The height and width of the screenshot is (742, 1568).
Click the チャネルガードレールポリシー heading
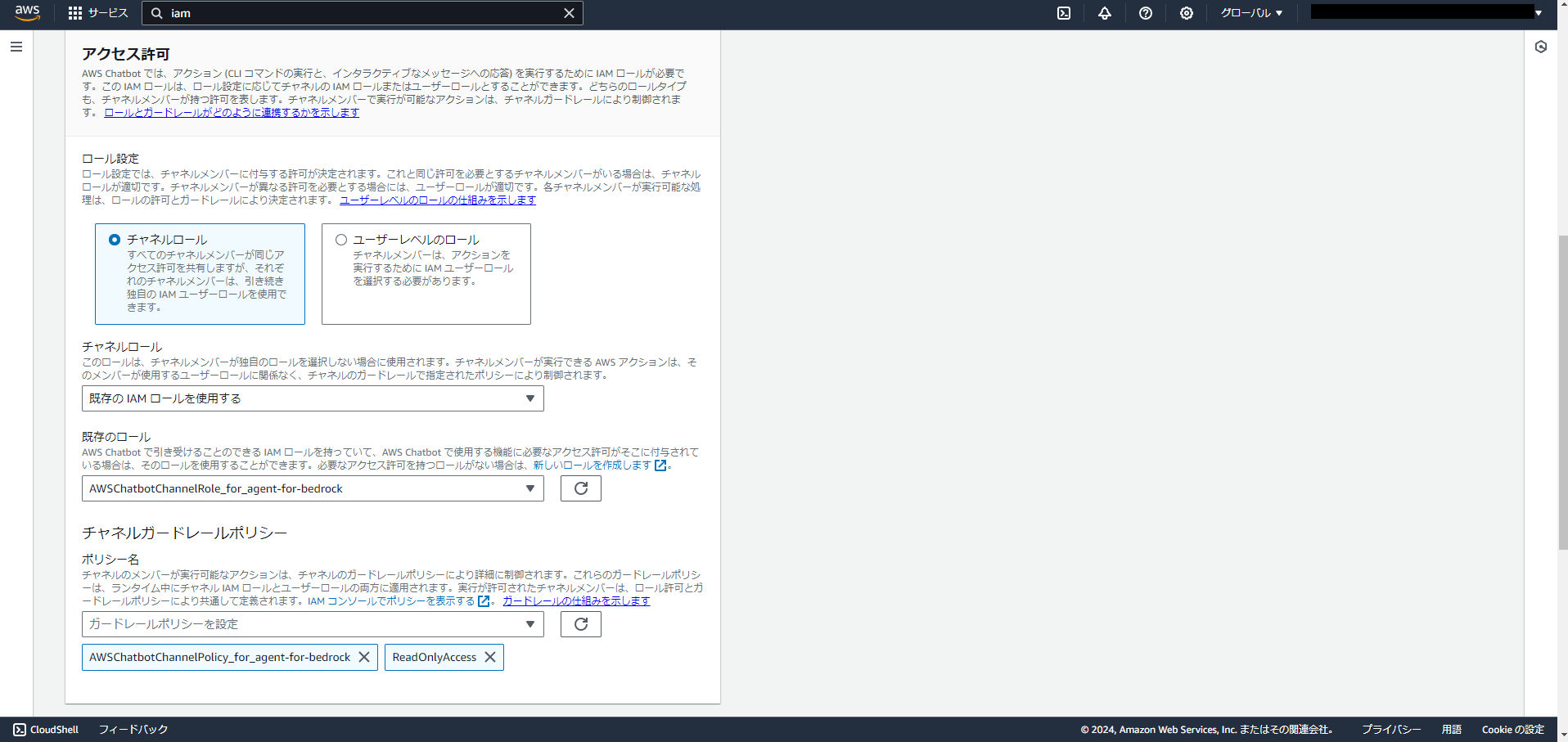click(x=184, y=533)
